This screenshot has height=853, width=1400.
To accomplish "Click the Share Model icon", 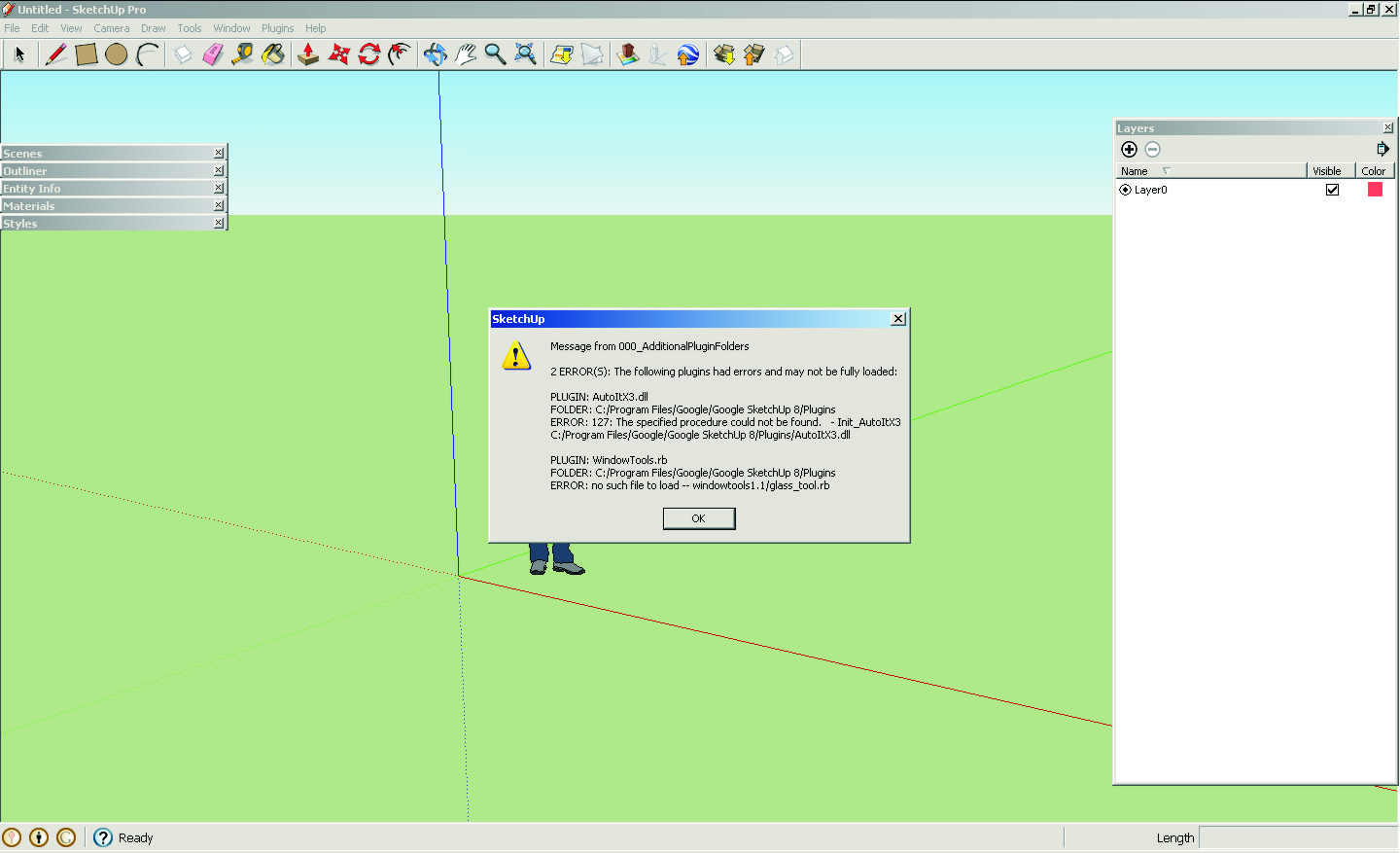I will 753,54.
